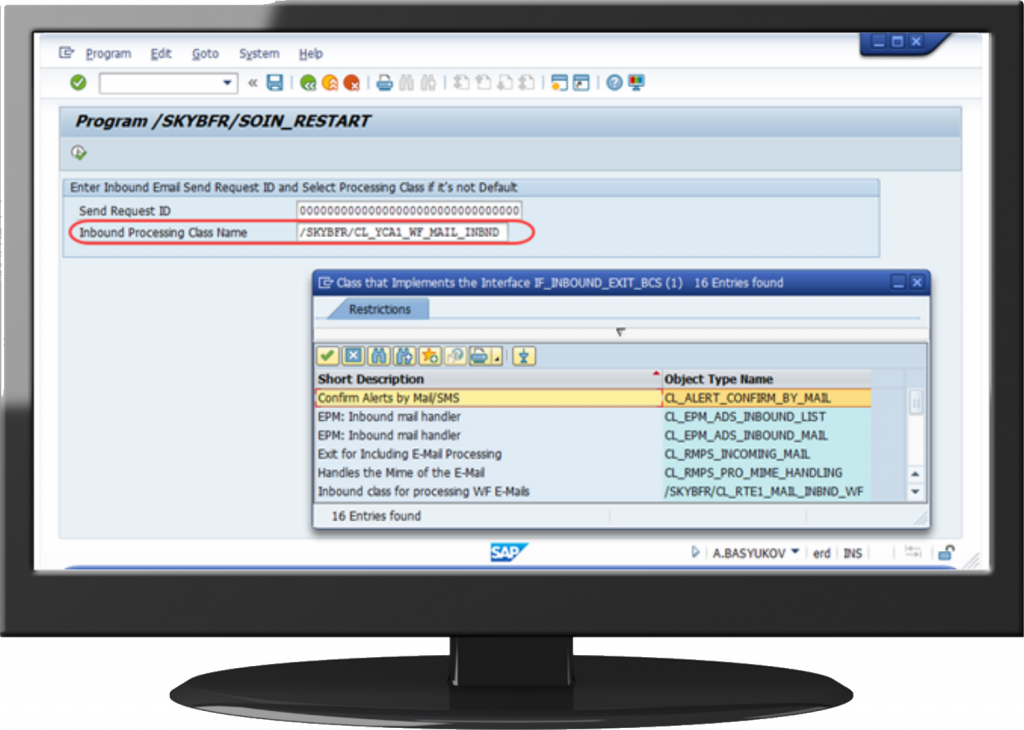Screen dimensions: 1024x730
Task: Click the Generate Shortcut icon
Action: click(x=581, y=83)
